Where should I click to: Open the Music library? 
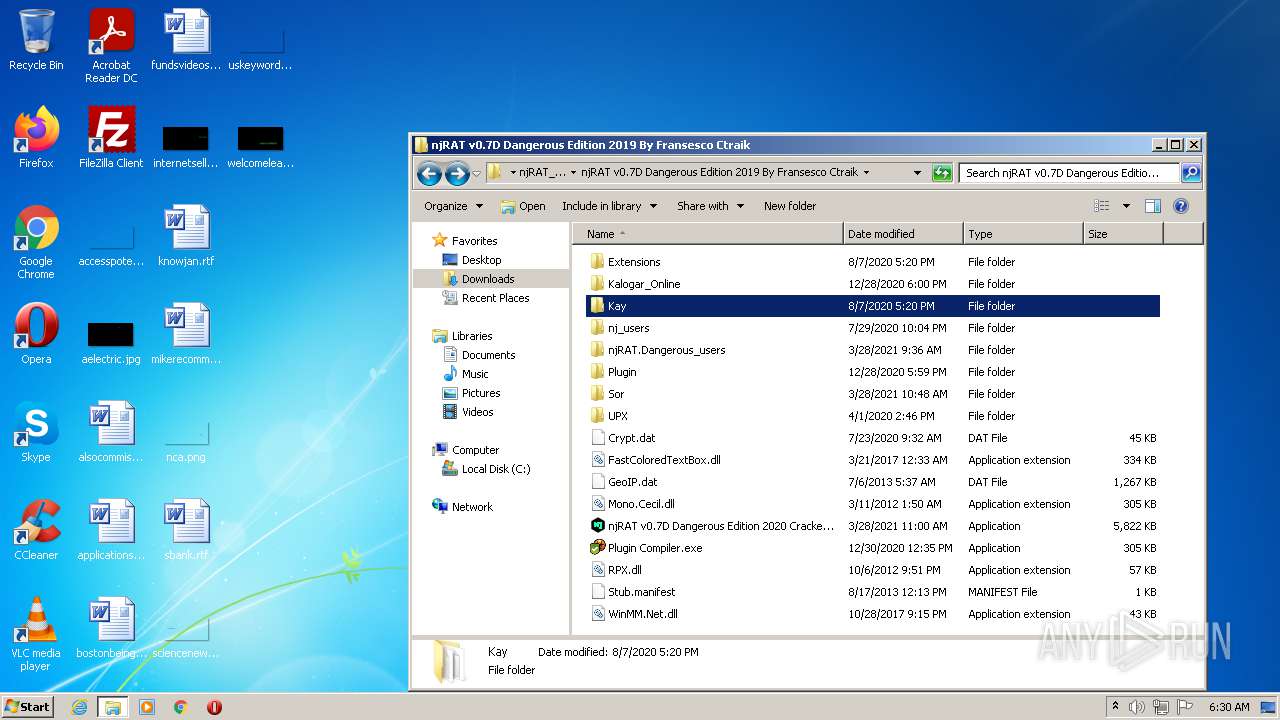click(x=474, y=374)
